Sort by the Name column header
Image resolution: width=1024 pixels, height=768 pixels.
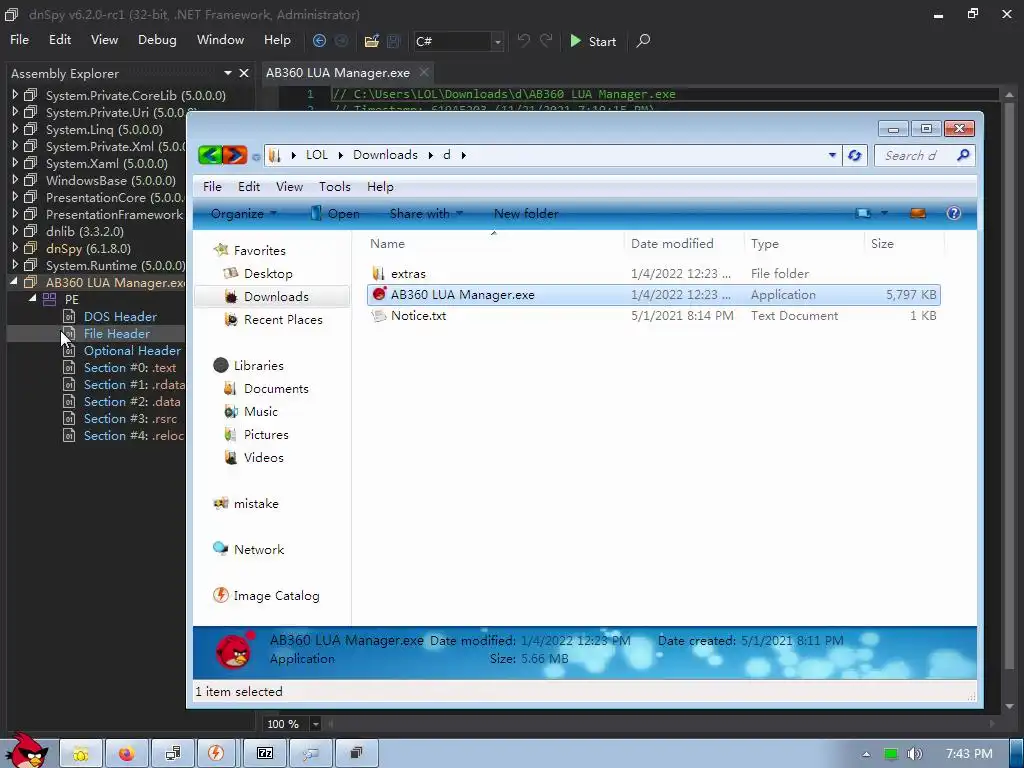tap(387, 244)
